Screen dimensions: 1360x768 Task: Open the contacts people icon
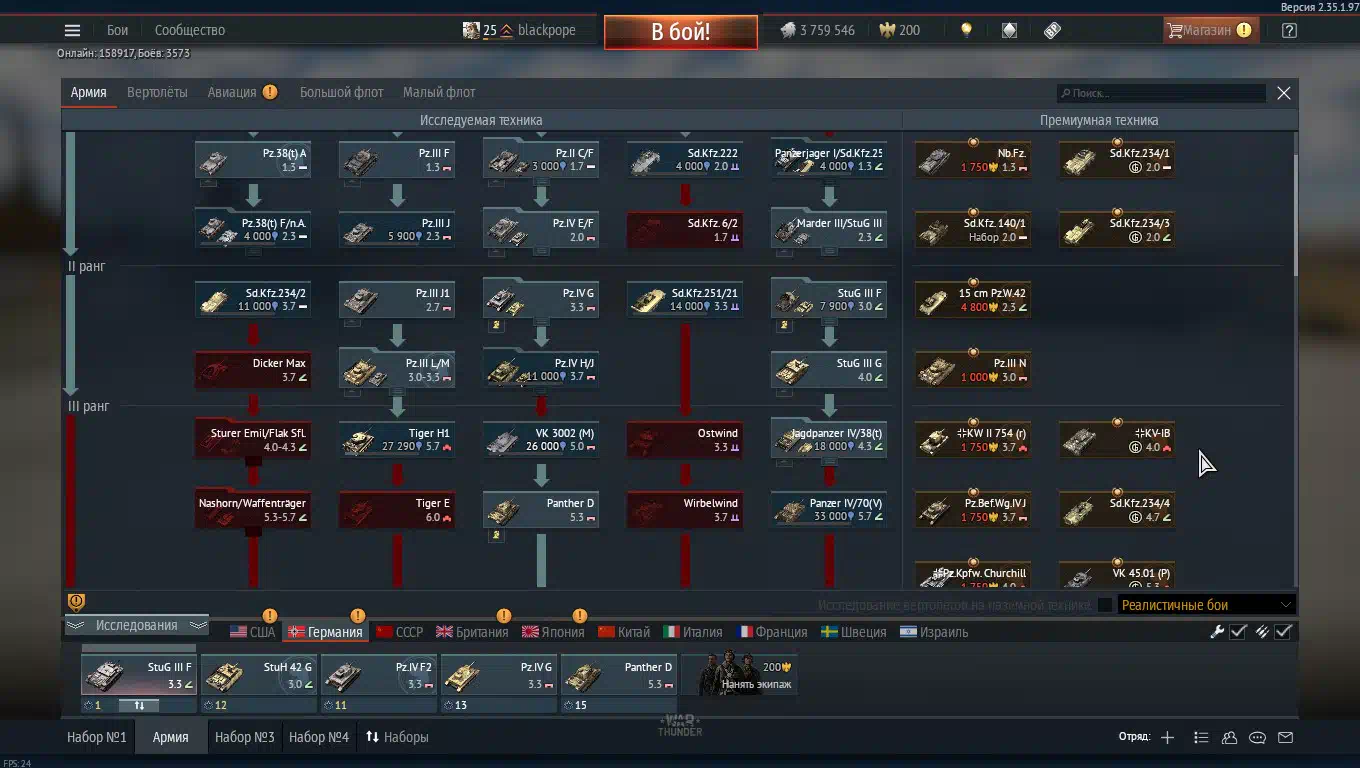point(1229,737)
